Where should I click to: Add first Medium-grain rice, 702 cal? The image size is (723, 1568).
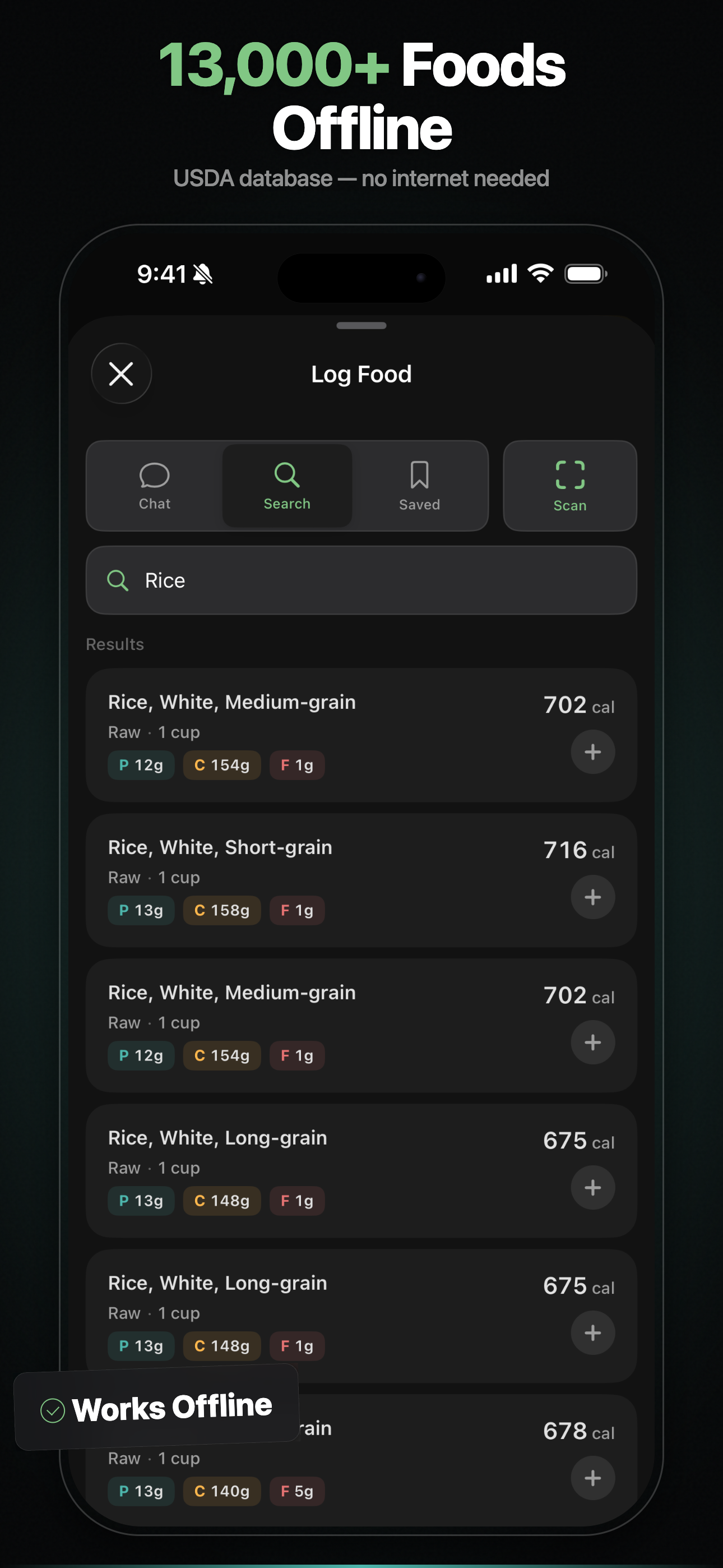592,753
